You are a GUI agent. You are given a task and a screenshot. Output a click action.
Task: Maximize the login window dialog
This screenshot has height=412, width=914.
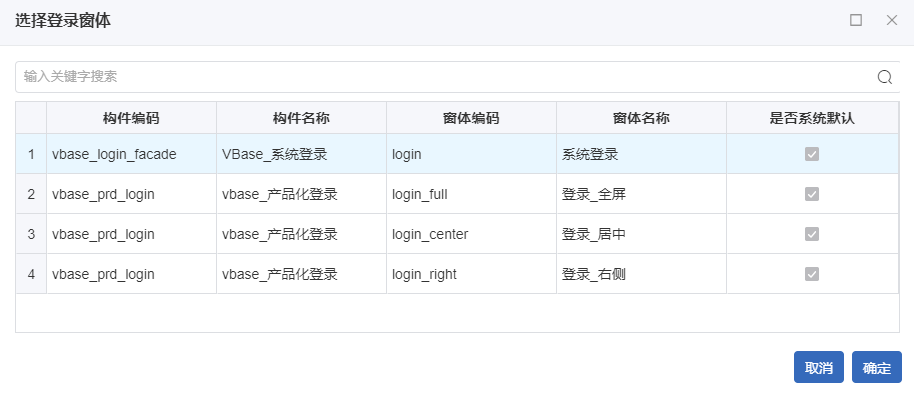pyautogui.click(x=856, y=20)
